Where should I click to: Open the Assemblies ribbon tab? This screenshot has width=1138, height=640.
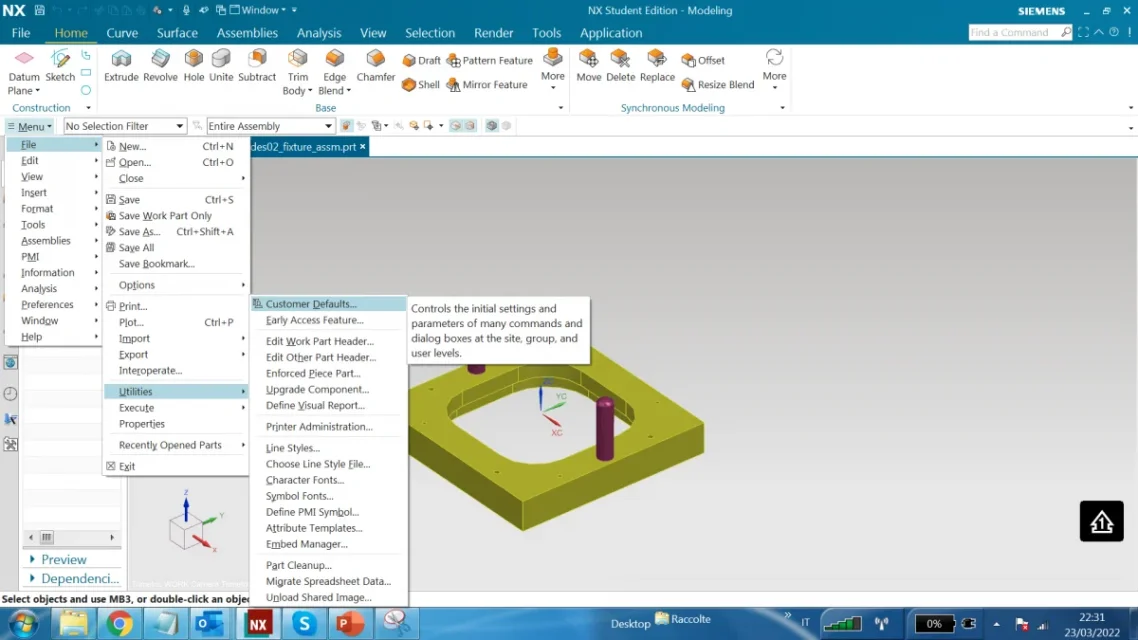tap(247, 33)
